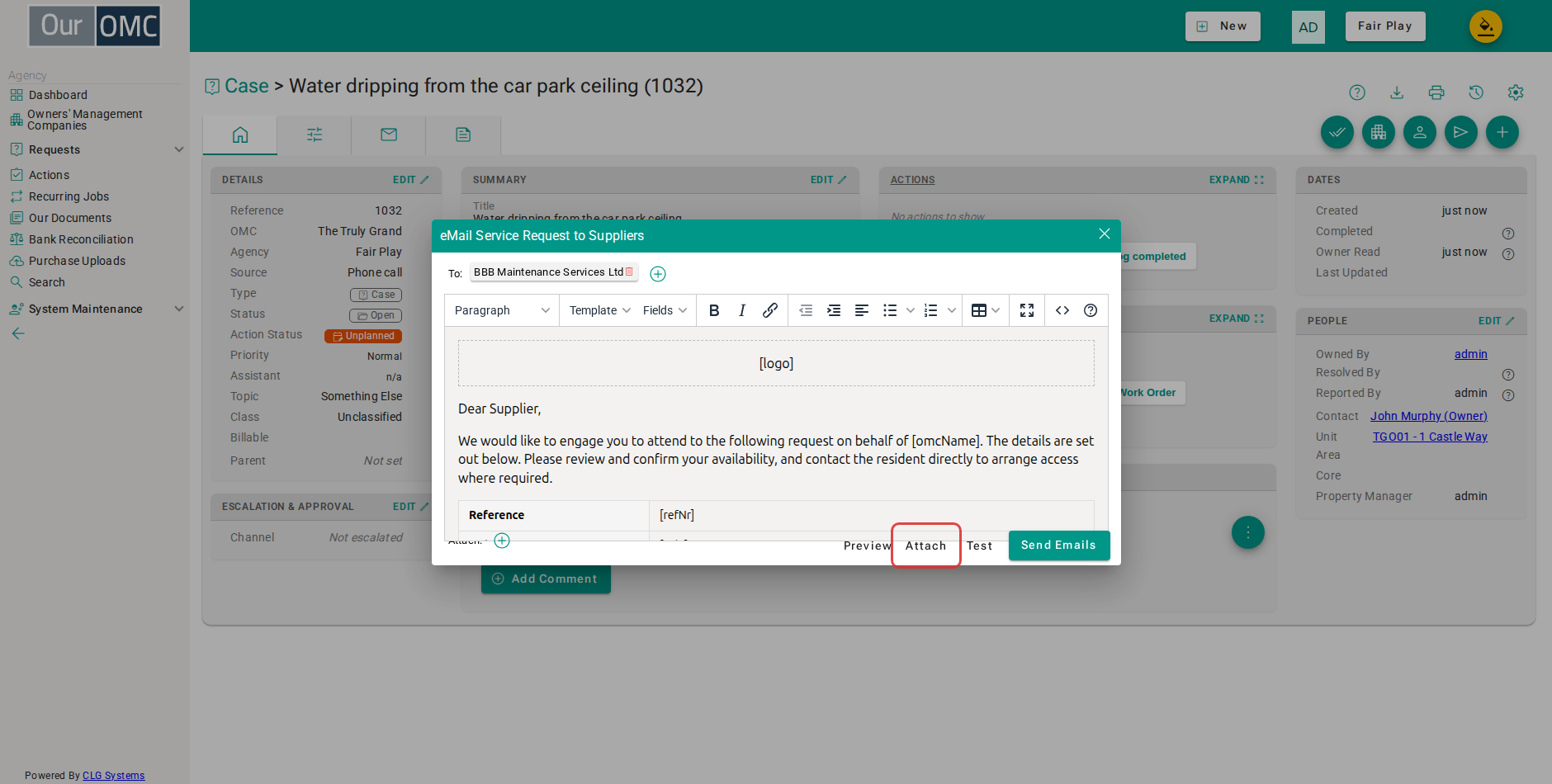Open the case settings gear icon

pyautogui.click(x=1516, y=92)
